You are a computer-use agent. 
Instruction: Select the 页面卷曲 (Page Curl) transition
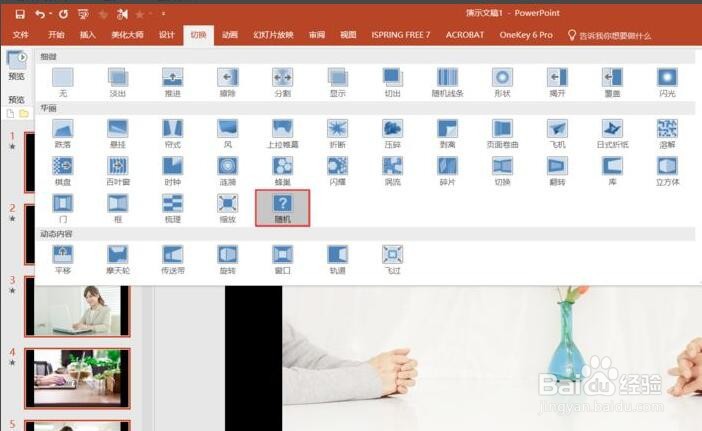(502, 134)
